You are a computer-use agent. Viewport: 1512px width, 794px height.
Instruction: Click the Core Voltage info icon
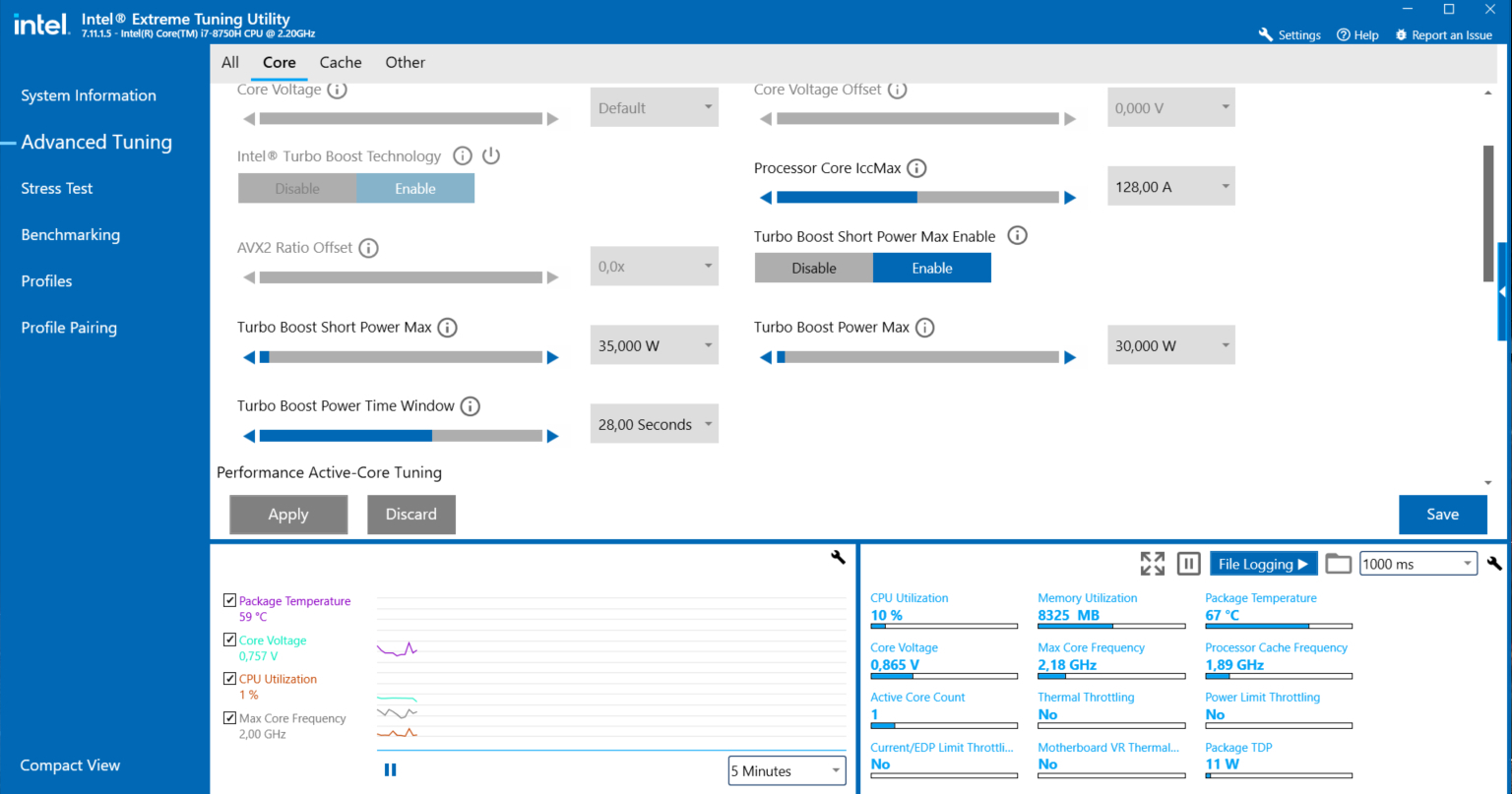[337, 90]
